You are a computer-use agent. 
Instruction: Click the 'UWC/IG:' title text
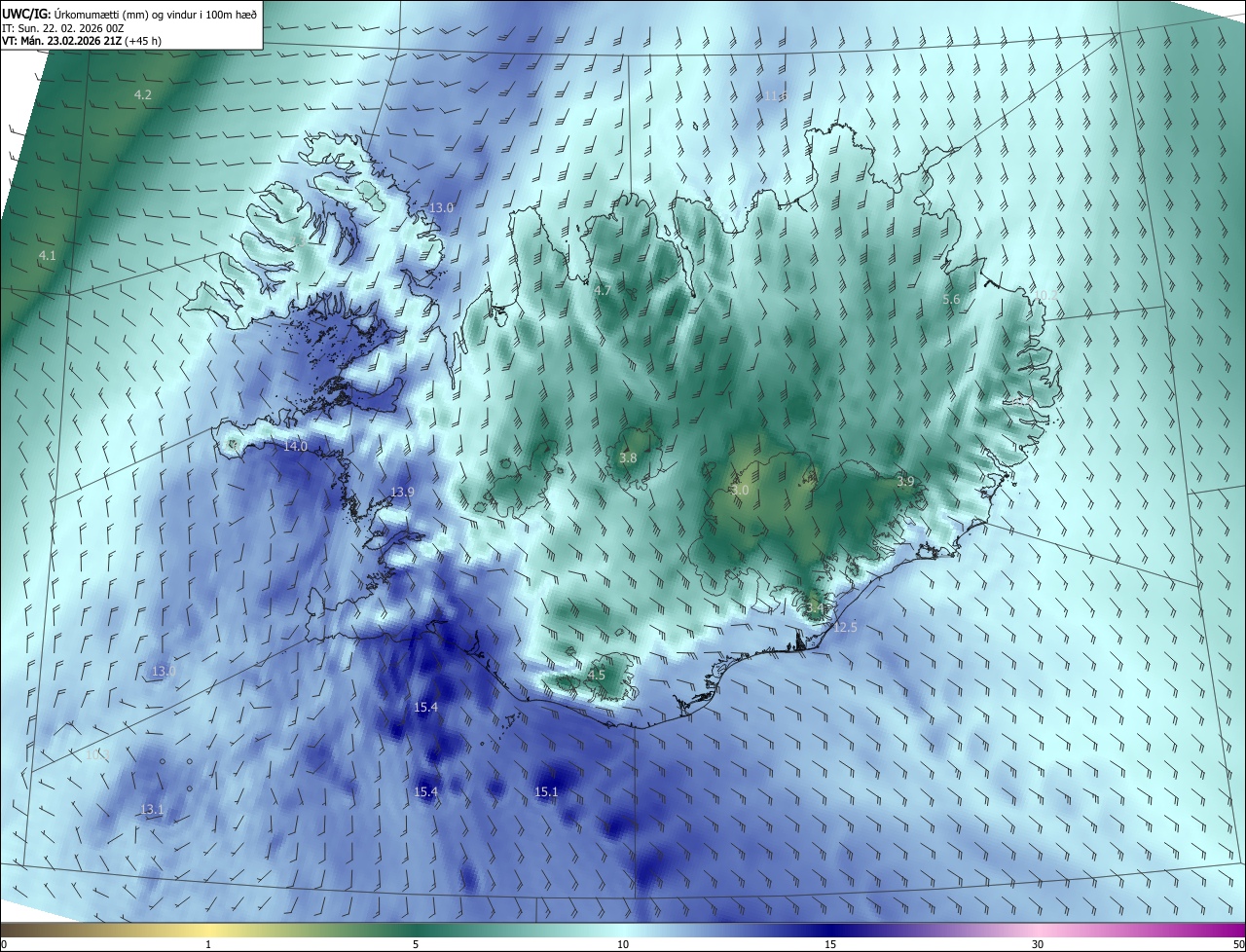pyautogui.click(x=25, y=14)
